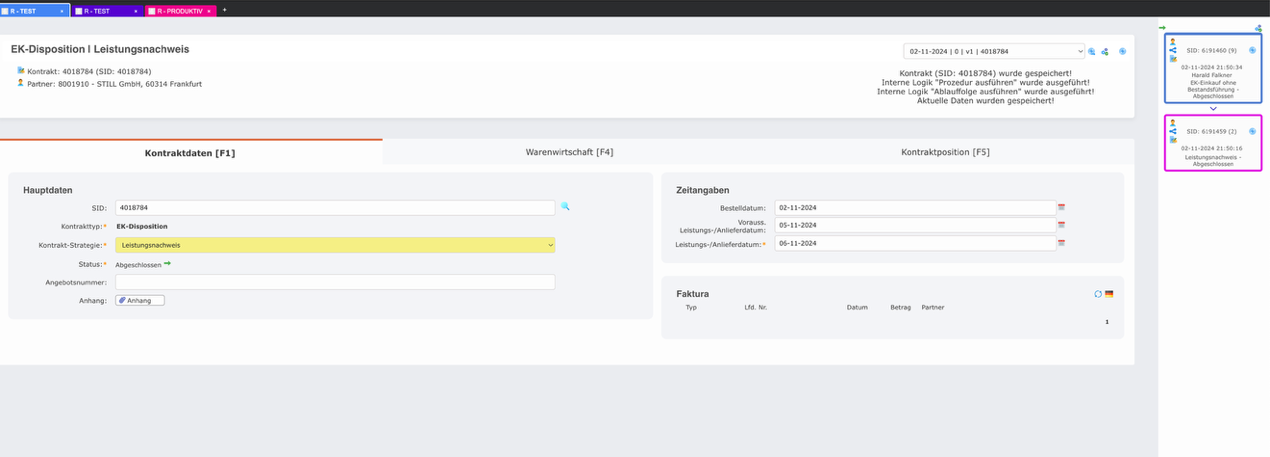Select the purple R - TEST browser tab
Screen dimensions: 1270x457
click(108, 10)
